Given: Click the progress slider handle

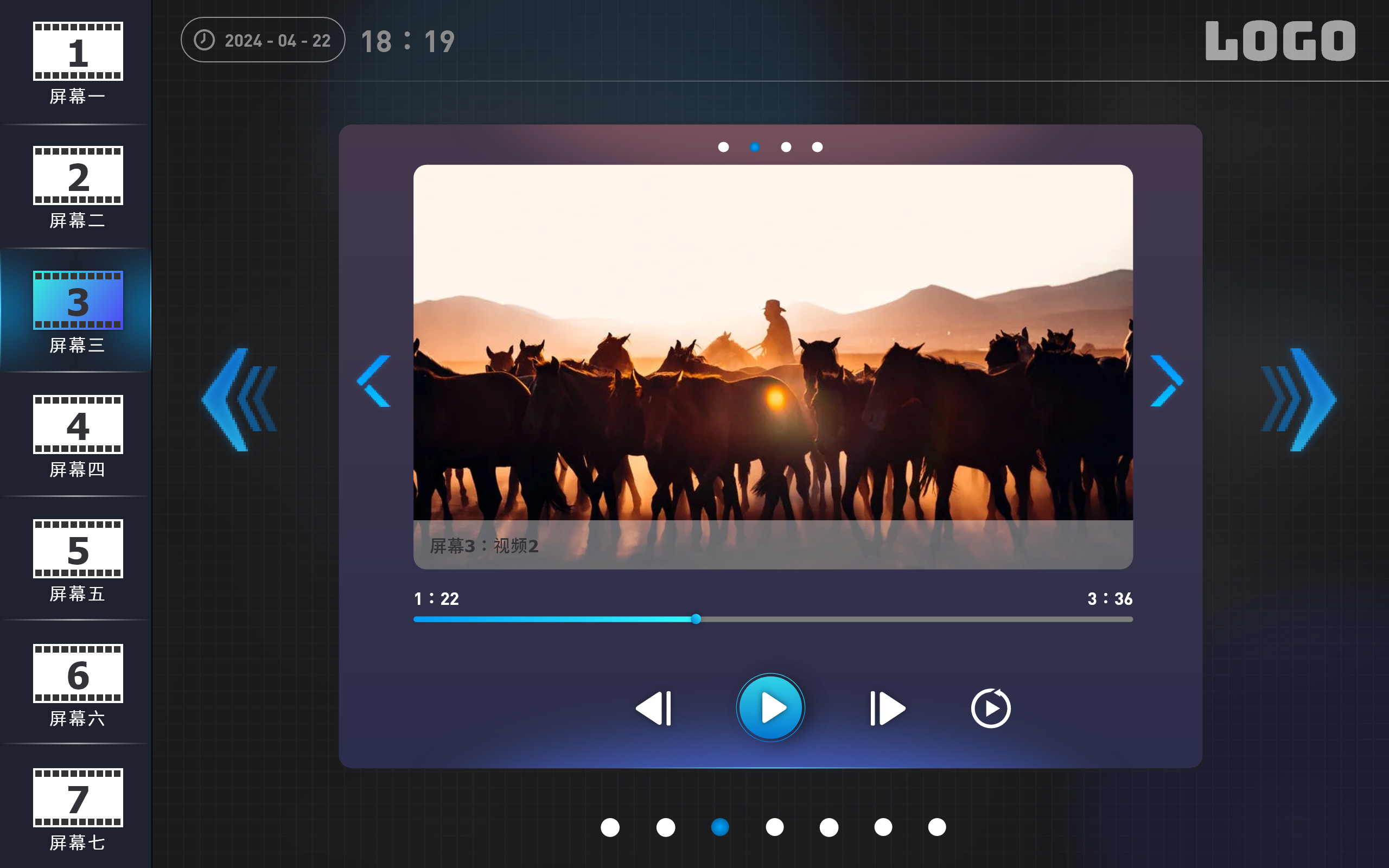Looking at the screenshot, I should click(696, 619).
